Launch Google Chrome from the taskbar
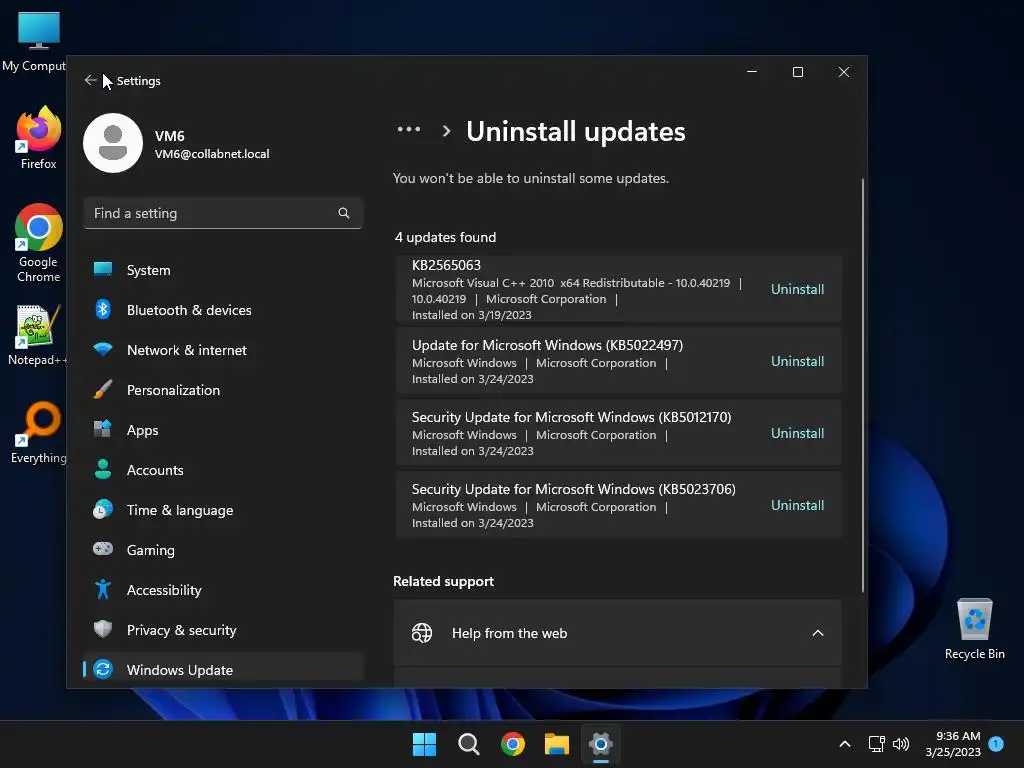Screen dimensions: 1024x768 point(513,744)
